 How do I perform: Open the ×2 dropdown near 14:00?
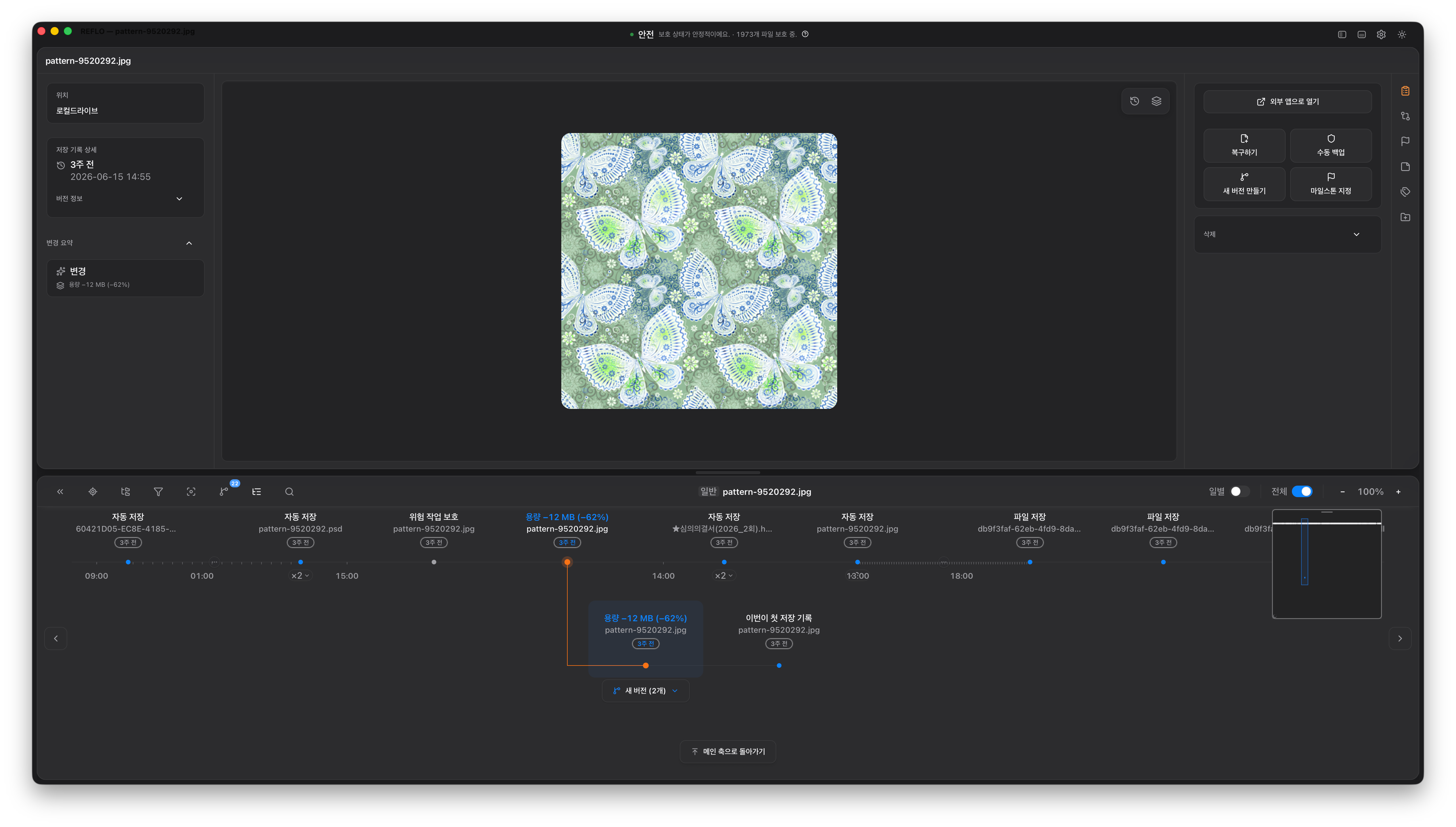[x=723, y=575]
